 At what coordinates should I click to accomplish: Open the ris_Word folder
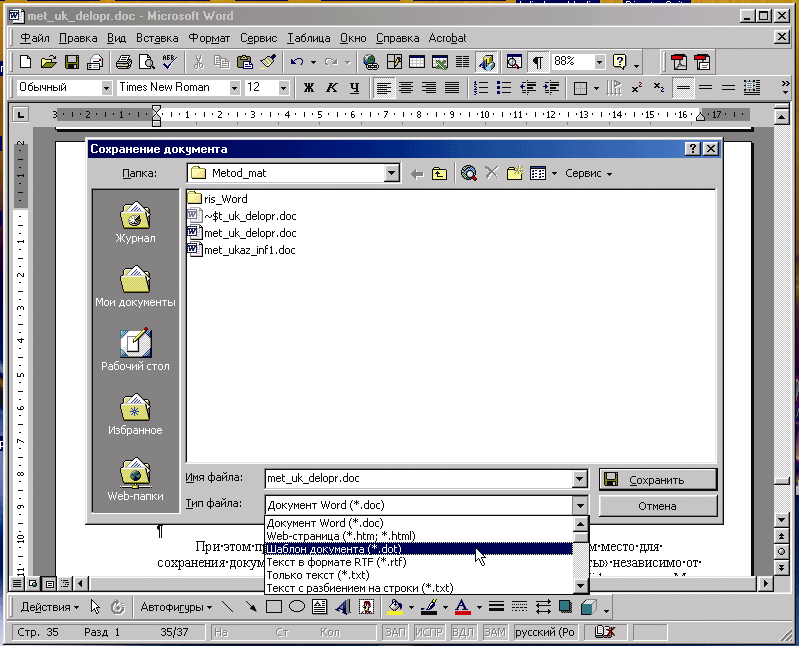218,199
